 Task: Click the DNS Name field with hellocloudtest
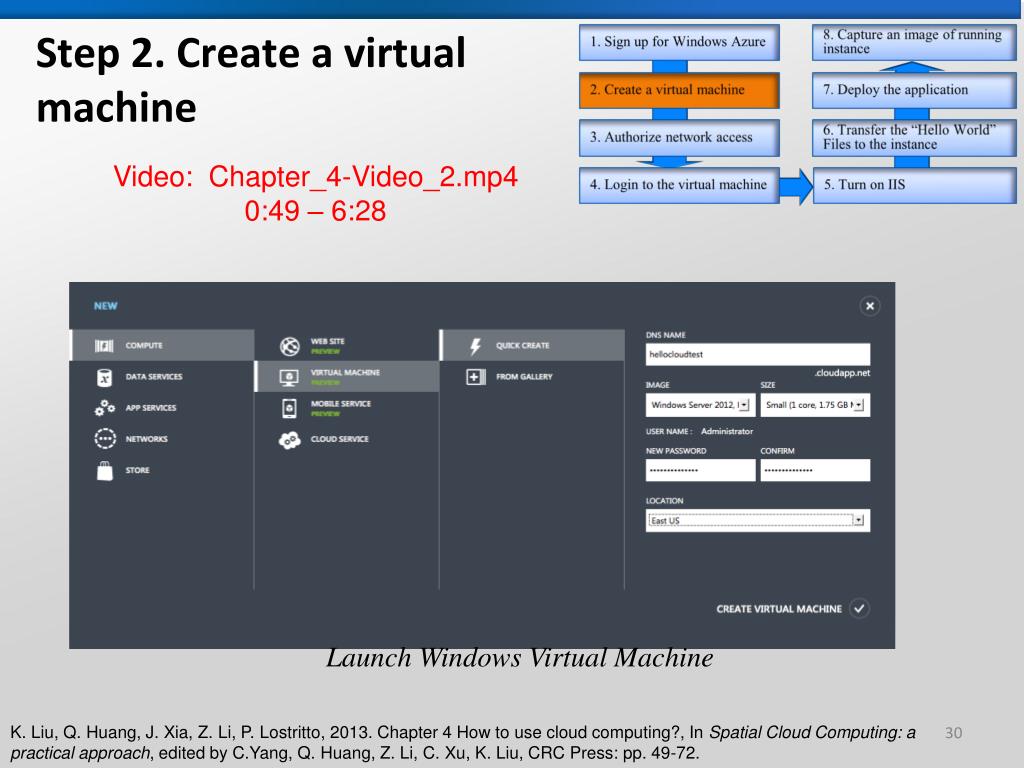tap(758, 354)
